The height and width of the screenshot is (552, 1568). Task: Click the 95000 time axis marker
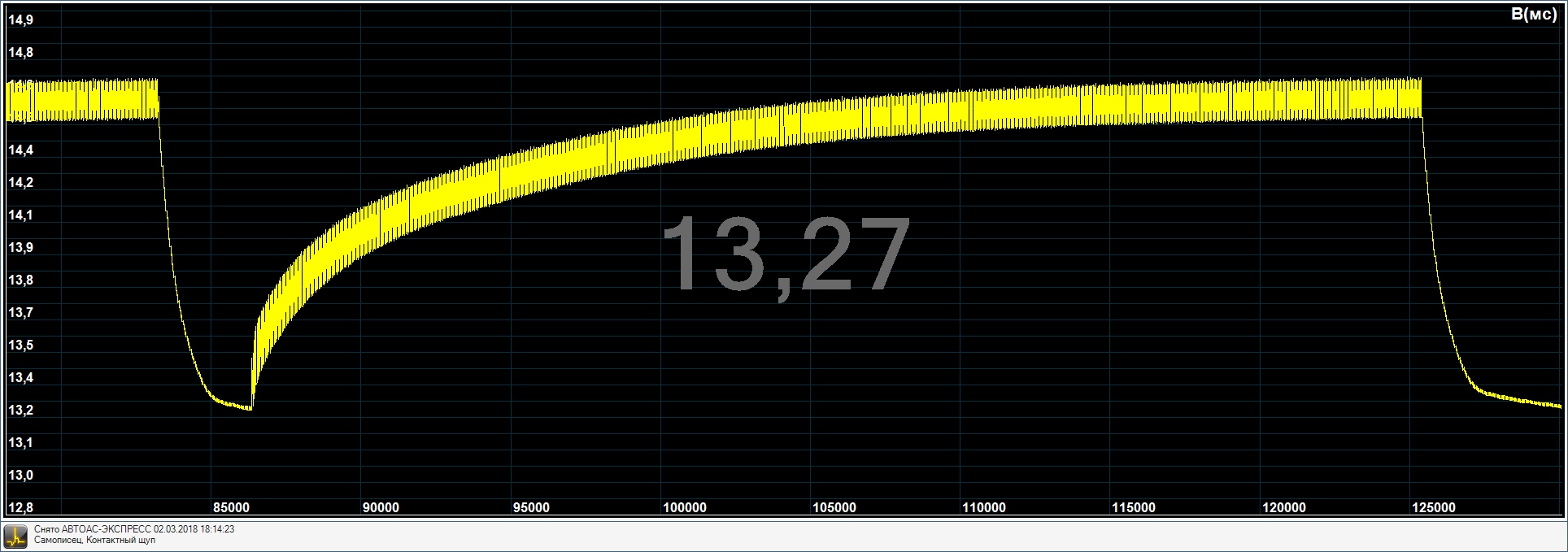(530, 508)
